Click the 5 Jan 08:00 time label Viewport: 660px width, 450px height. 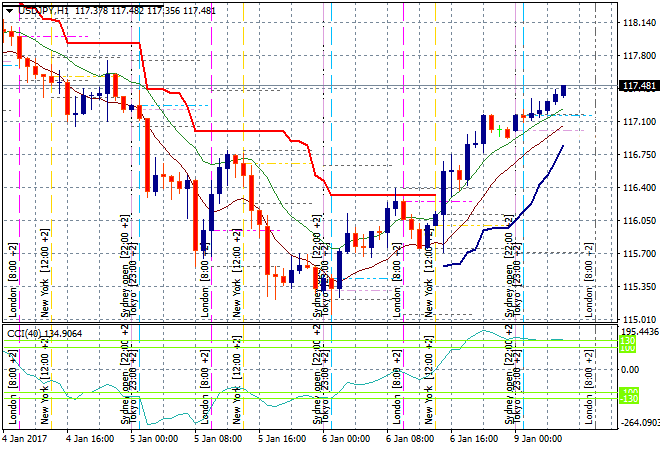(x=218, y=439)
